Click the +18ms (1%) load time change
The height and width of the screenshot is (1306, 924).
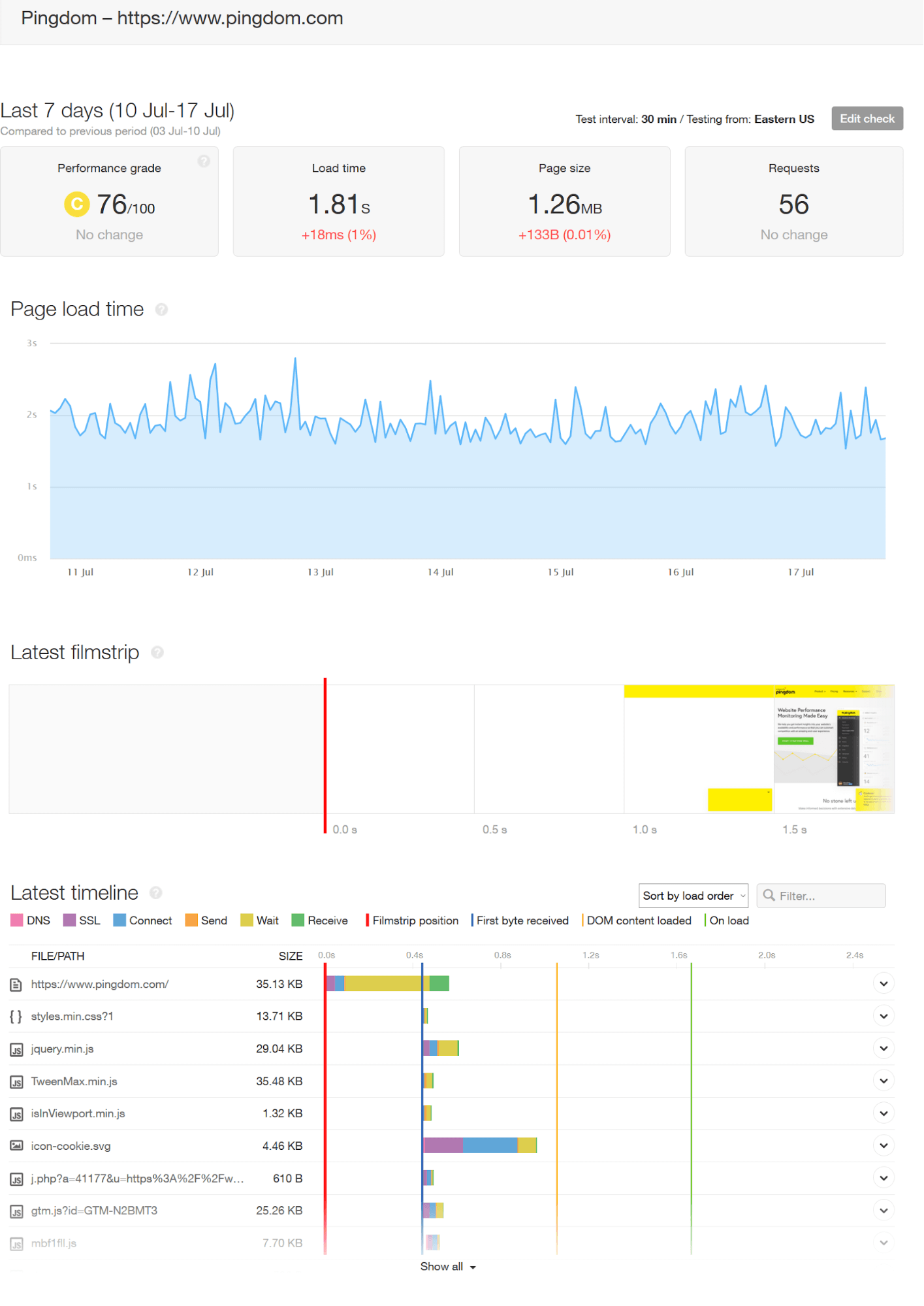(339, 235)
